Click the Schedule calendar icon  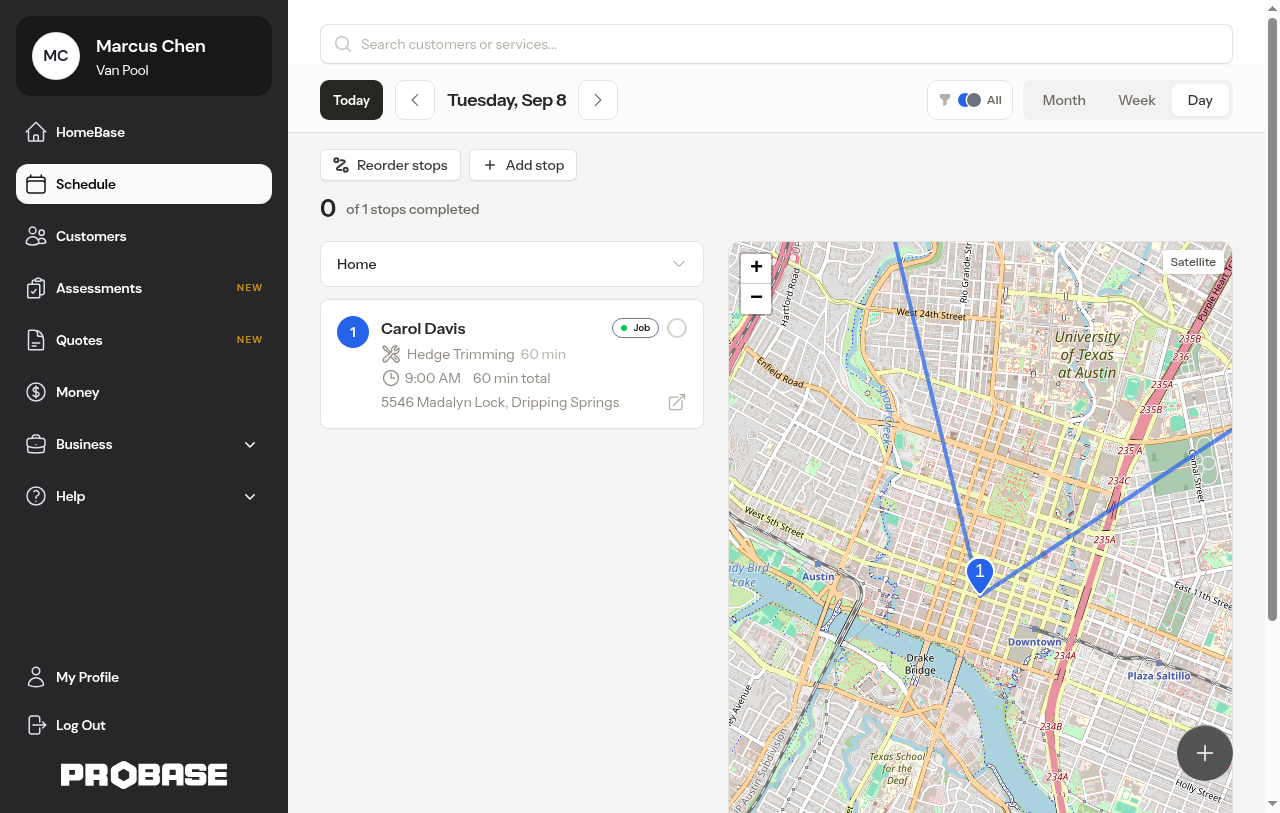point(36,184)
